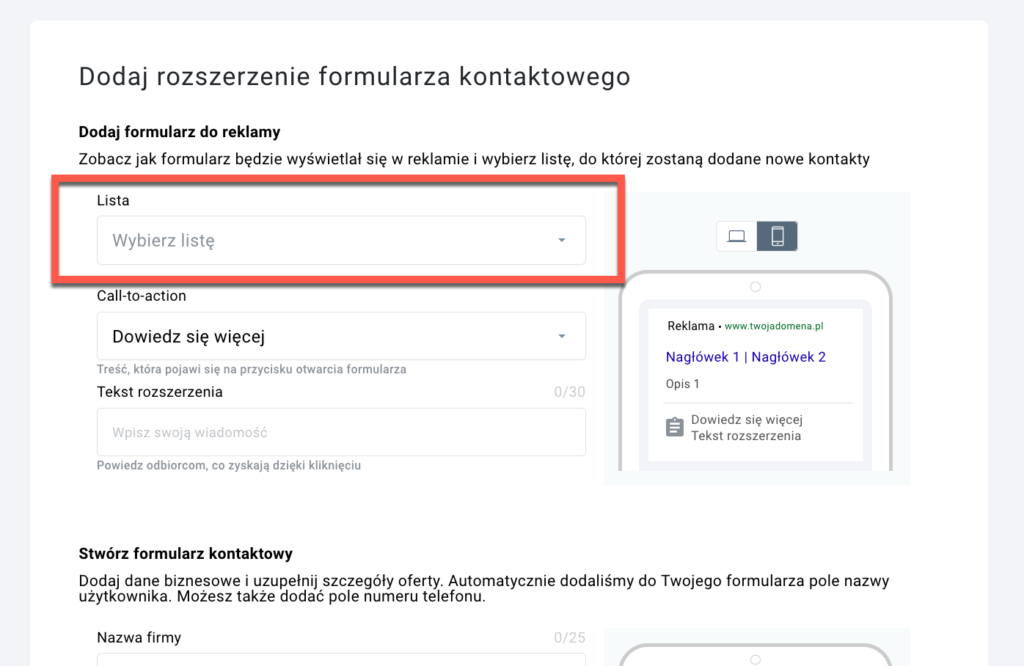Click 'Tekst rozszerzenia' line in ad preview
The height and width of the screenshot is (666, 1024).
tap(746, 436)
